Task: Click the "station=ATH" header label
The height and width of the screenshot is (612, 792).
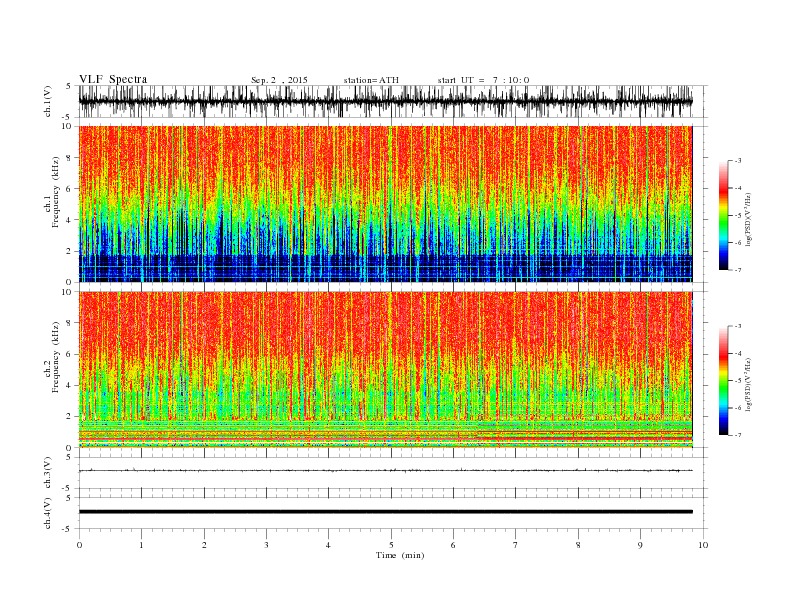Action: tap(371, 80)
